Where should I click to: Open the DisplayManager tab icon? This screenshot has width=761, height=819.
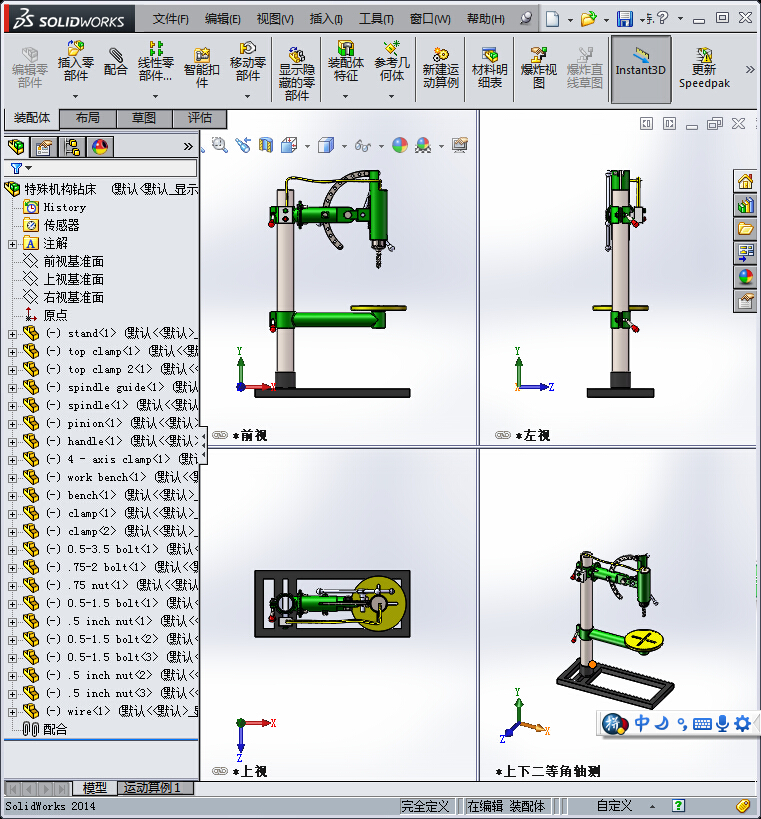tap(100, 147)
